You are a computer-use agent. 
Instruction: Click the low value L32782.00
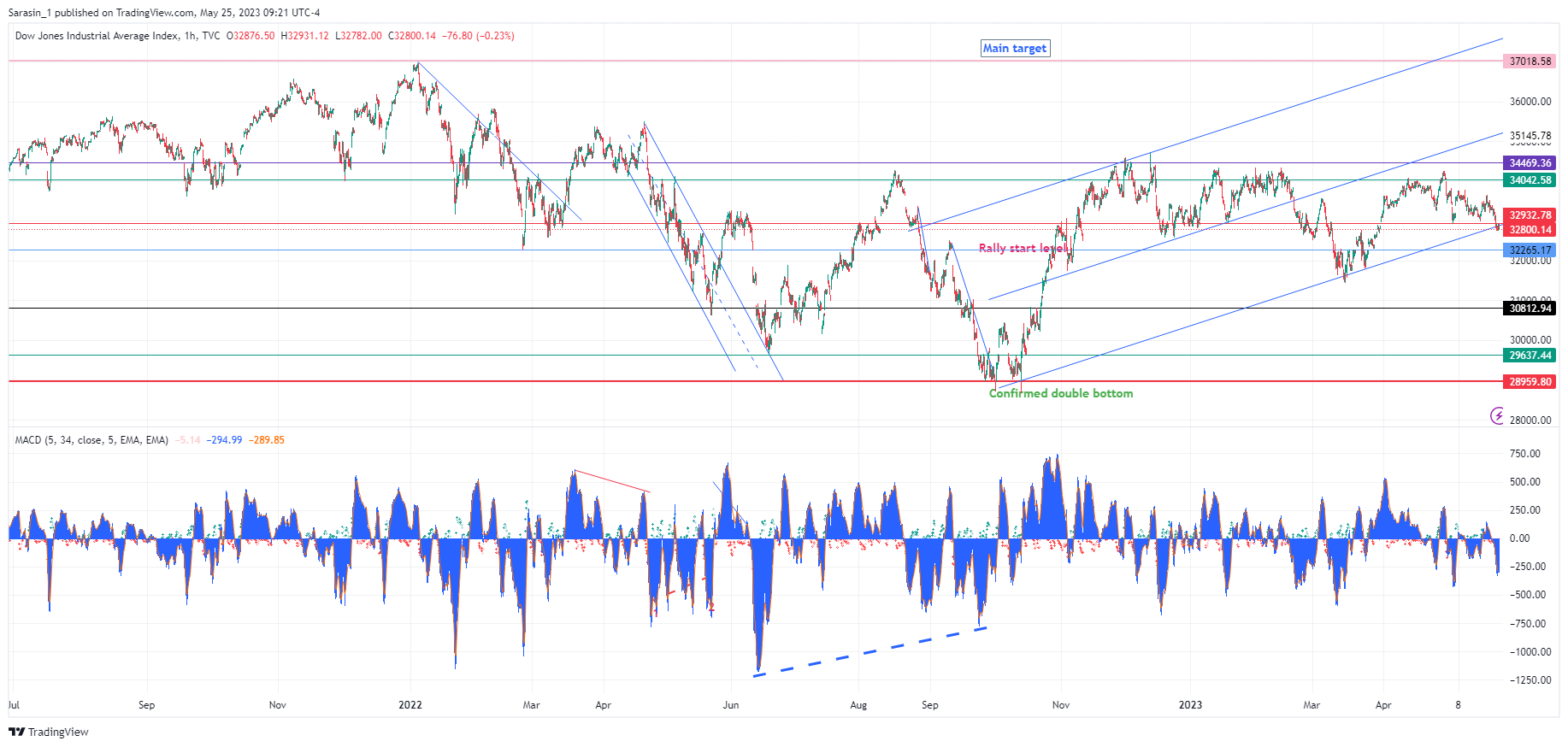[x=358, y=36]
